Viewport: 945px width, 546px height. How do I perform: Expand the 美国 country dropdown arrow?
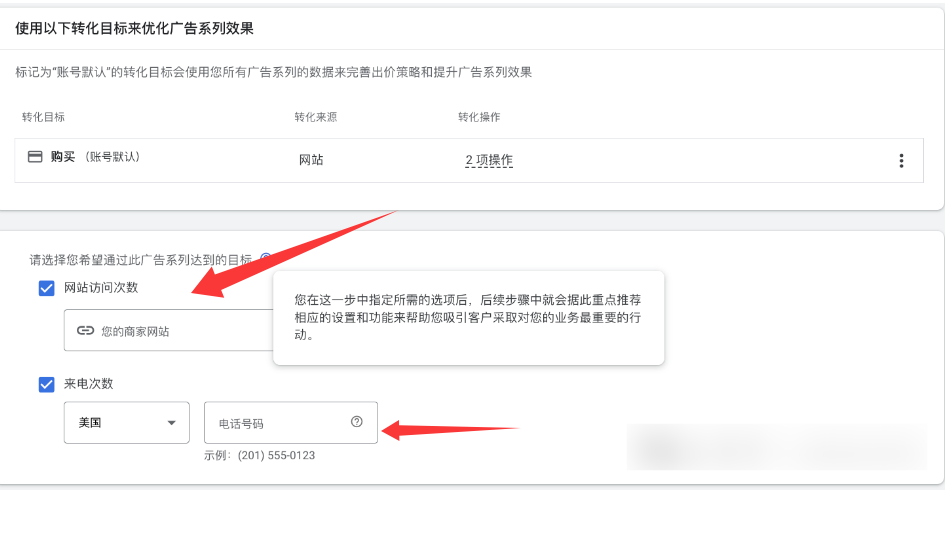click(x=172, y=423)
